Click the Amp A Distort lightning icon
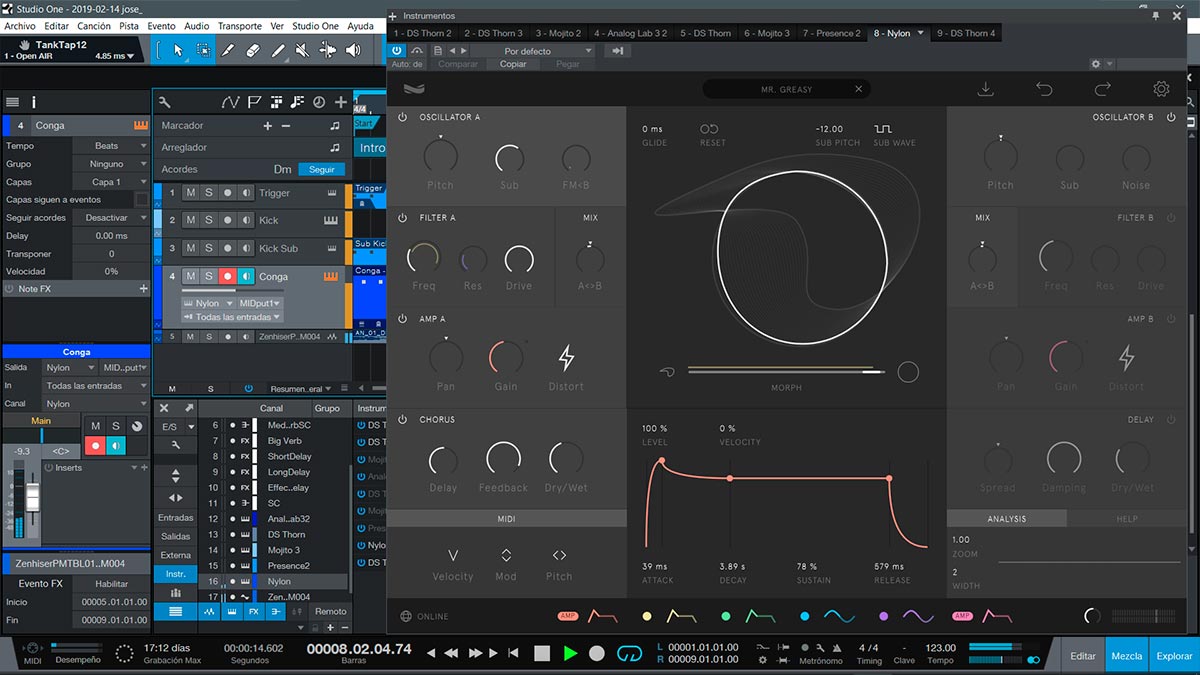This screenshot has width=1200, height=675. 566,357
